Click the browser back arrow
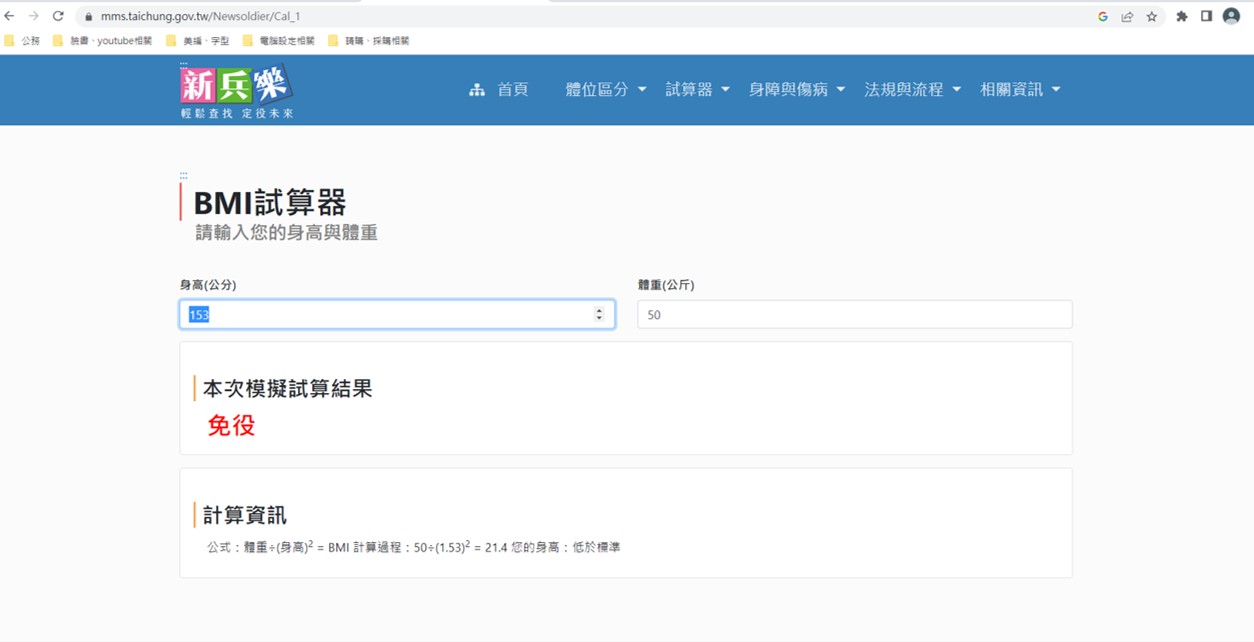The height and width of the screenshot is (642, 1254). coord(10,16)
